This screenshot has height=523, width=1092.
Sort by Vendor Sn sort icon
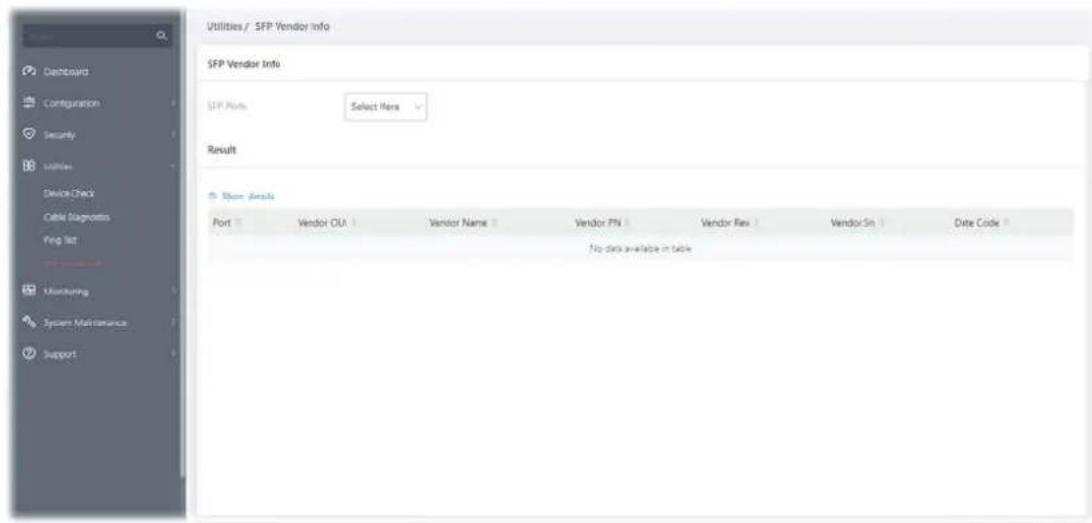(x=882, y=223)
